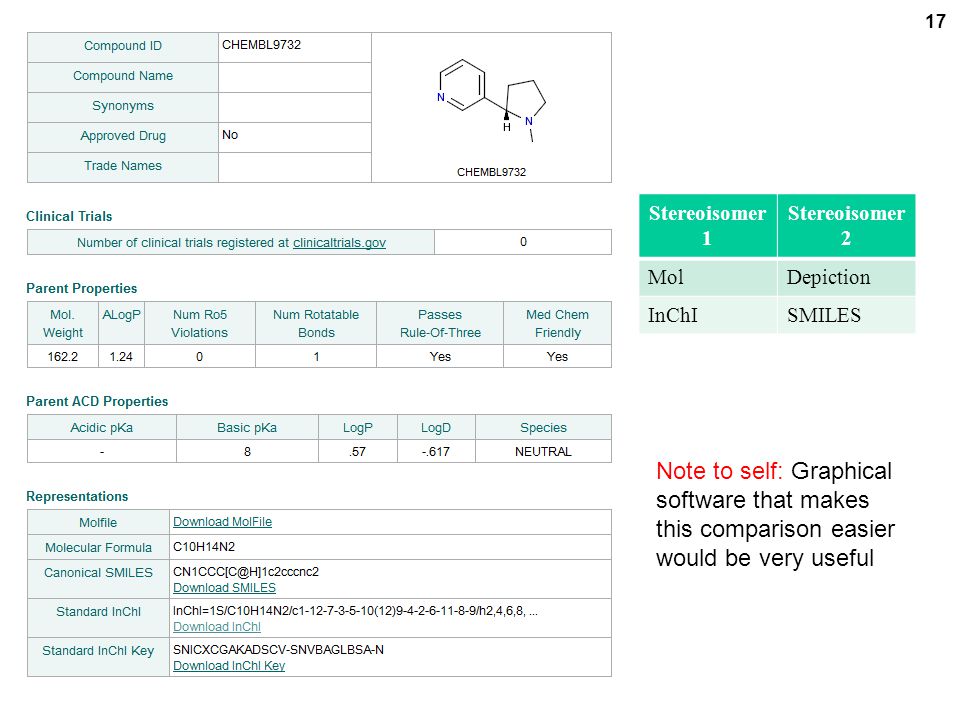Click the Acidic pKa column header
Image resolution: width=960 pixels, height=720 pixels.
click(102, 427)
